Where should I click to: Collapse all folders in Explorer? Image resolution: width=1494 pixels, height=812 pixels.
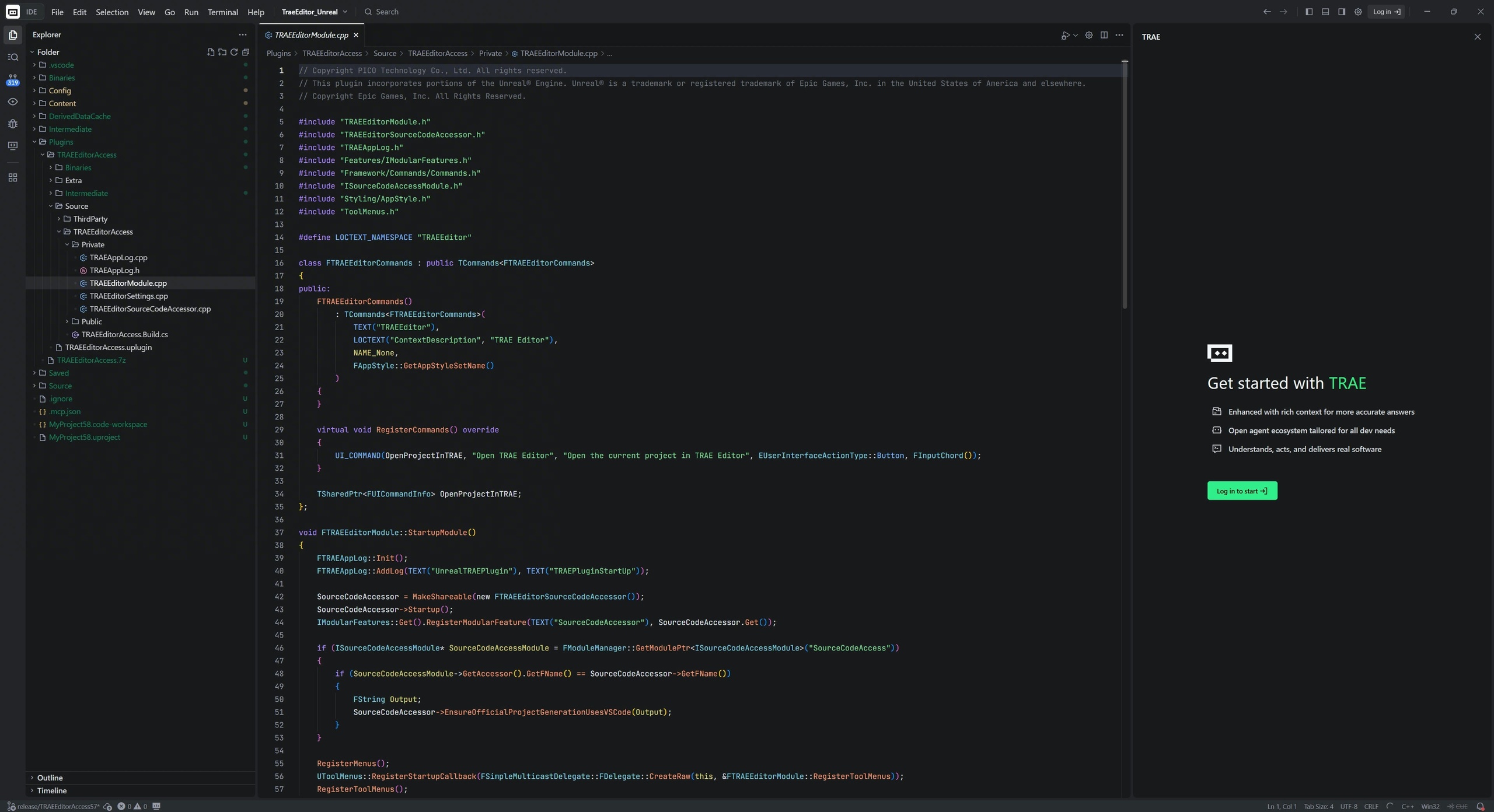(246, 52)
